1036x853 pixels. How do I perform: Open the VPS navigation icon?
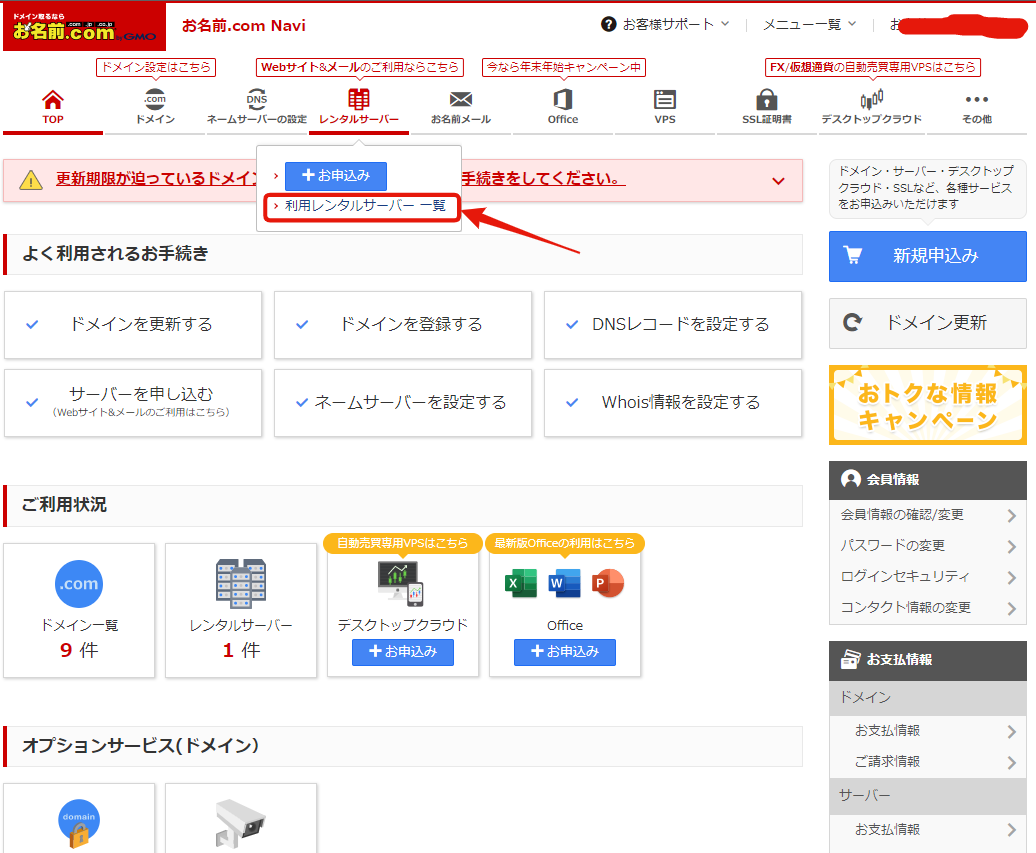click(665, 100)
